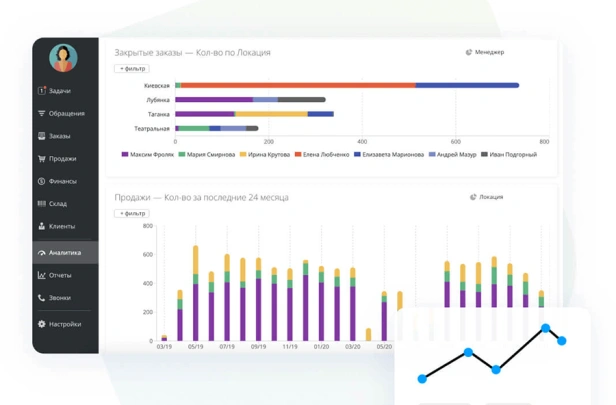Open Обращения via its sidebar icon

coord(41,114)
